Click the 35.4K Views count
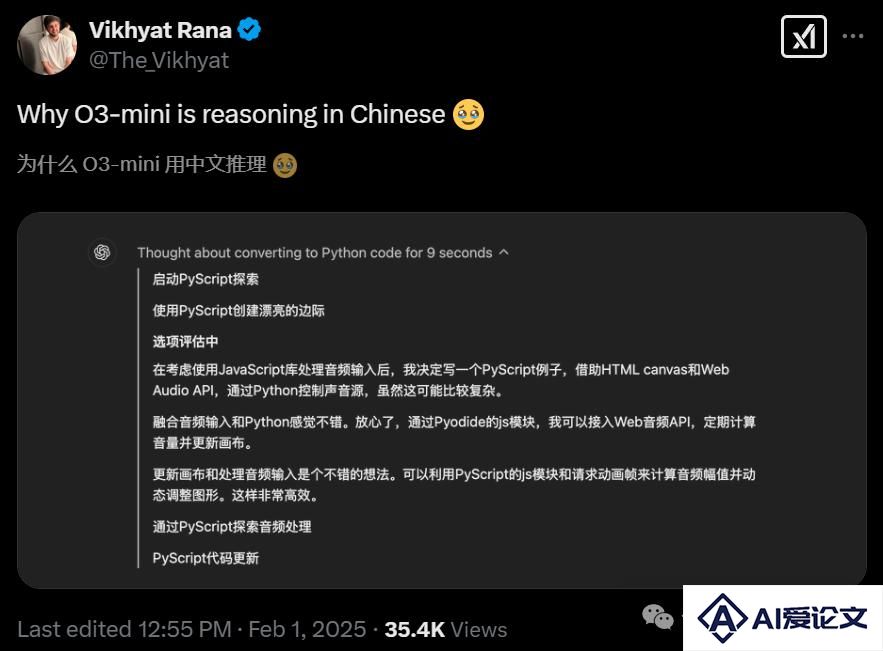The width and height of the screenshot is (883, 651). 445,629
